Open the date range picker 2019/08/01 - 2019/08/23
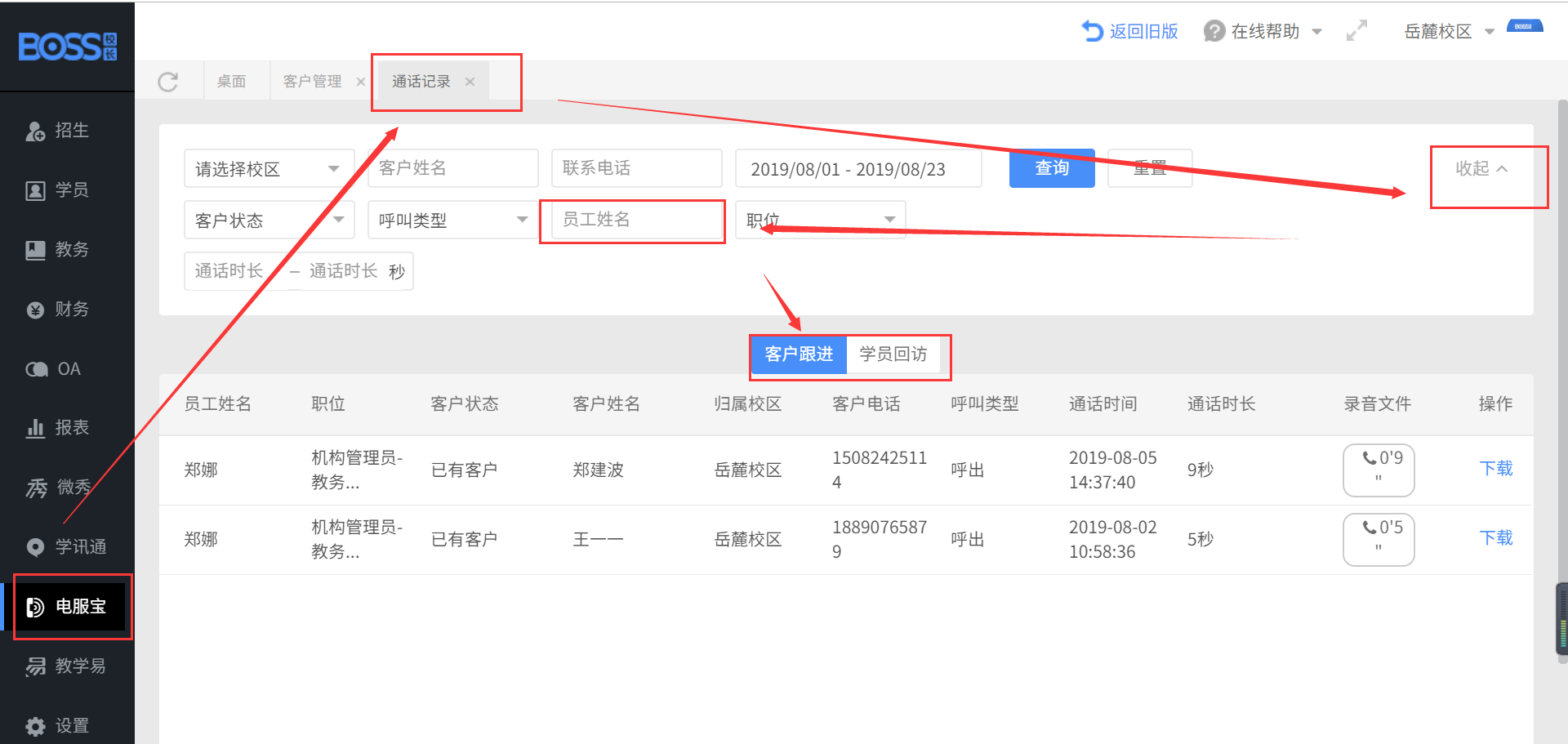The height and width of the screenshot is (744, 1568). pos(858,169)
